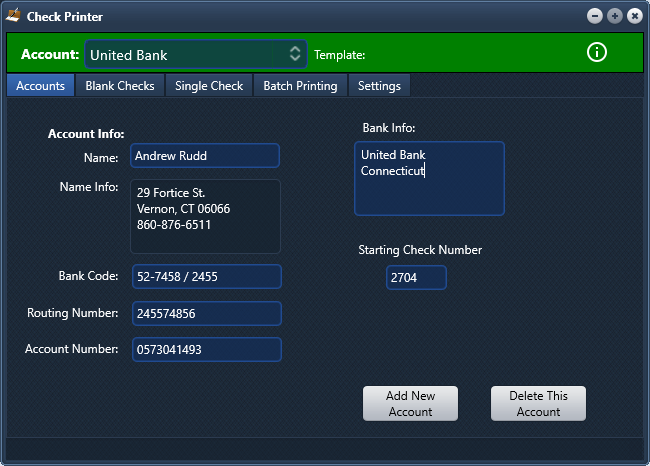The image size is (650, 466).
Task: Click into the Name Info address box
Action: click(206, 216)
